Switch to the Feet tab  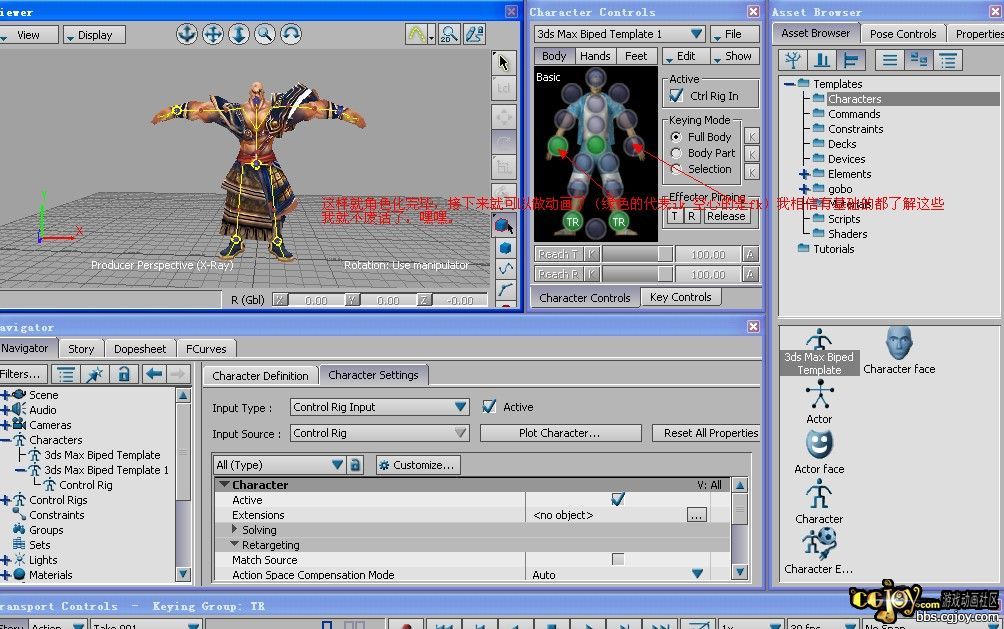coord(636,56)
